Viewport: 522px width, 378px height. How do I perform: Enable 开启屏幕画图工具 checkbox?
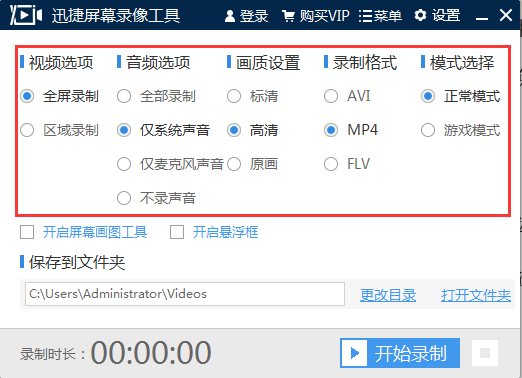(27, 232)
